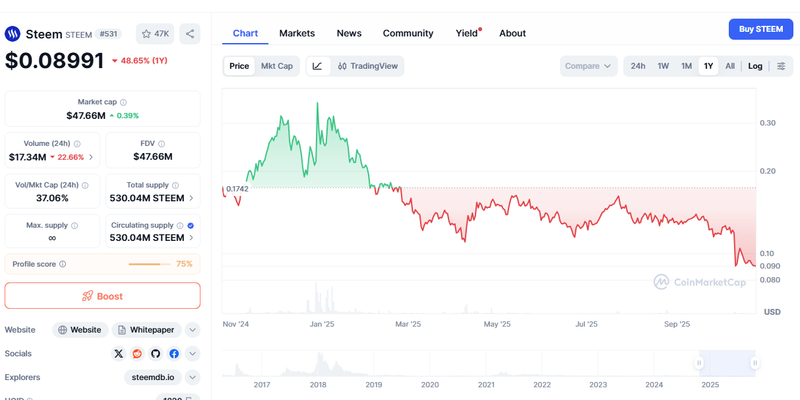Select the line chart type icon
800x400 pixels.
(317, 66)
